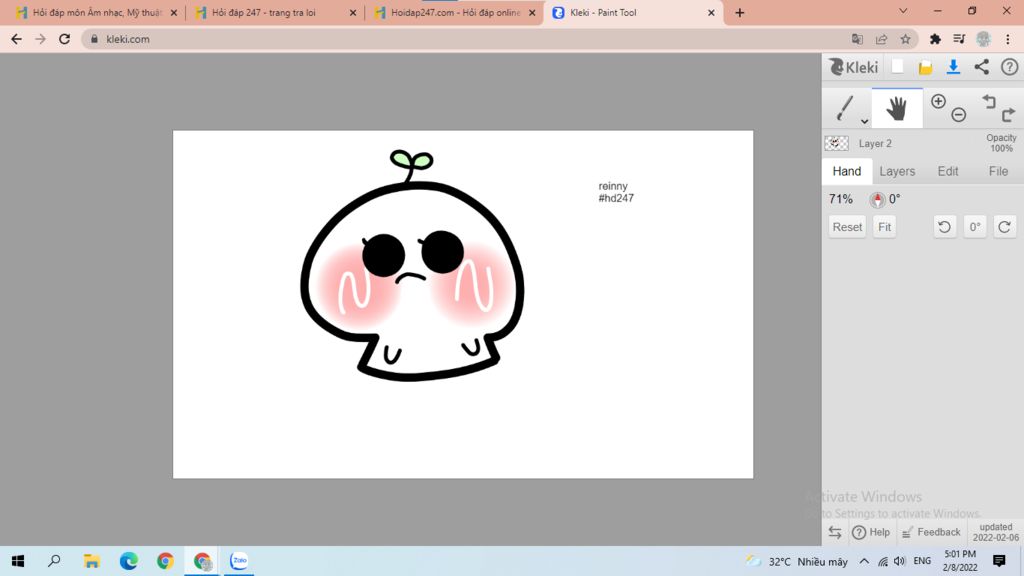Switch to the Hand tab
This screenshot has height=576, width=1024.
847,171
